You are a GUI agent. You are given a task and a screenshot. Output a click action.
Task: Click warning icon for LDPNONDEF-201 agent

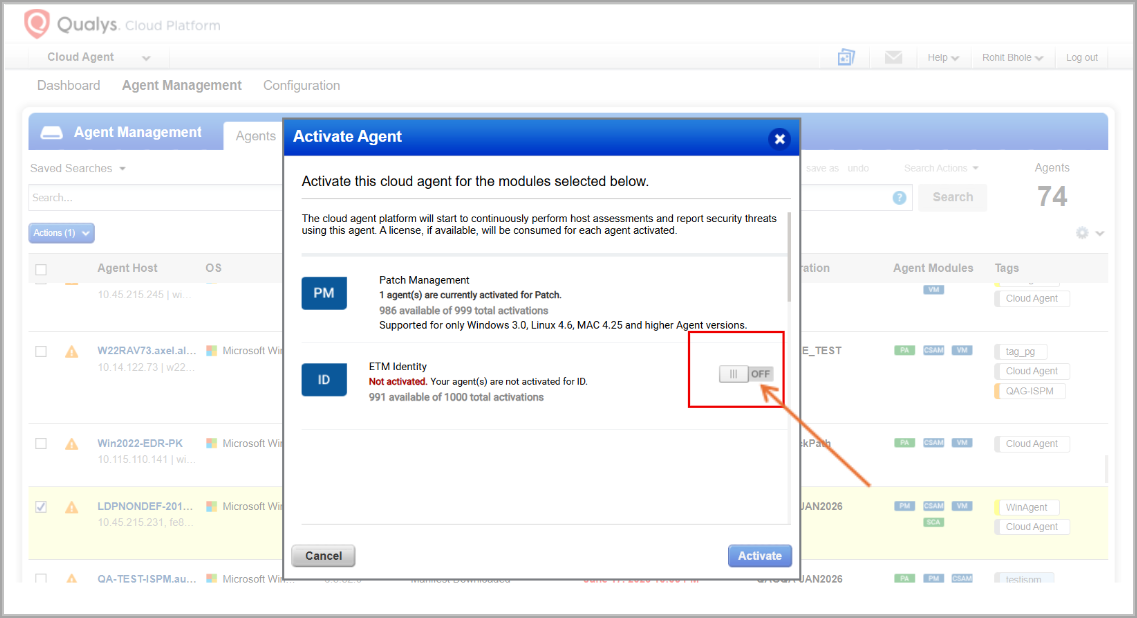[72, 507]
